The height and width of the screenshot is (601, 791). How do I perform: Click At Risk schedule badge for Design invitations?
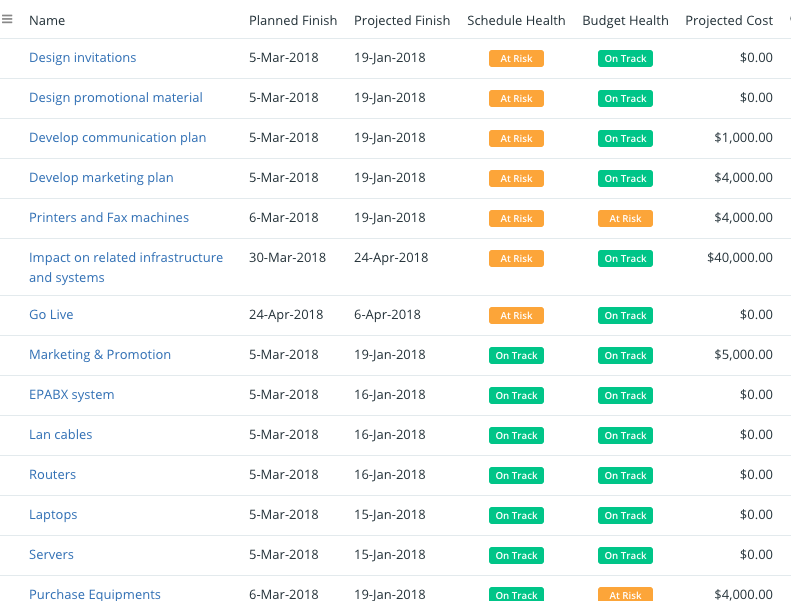(x=516, y=59)
